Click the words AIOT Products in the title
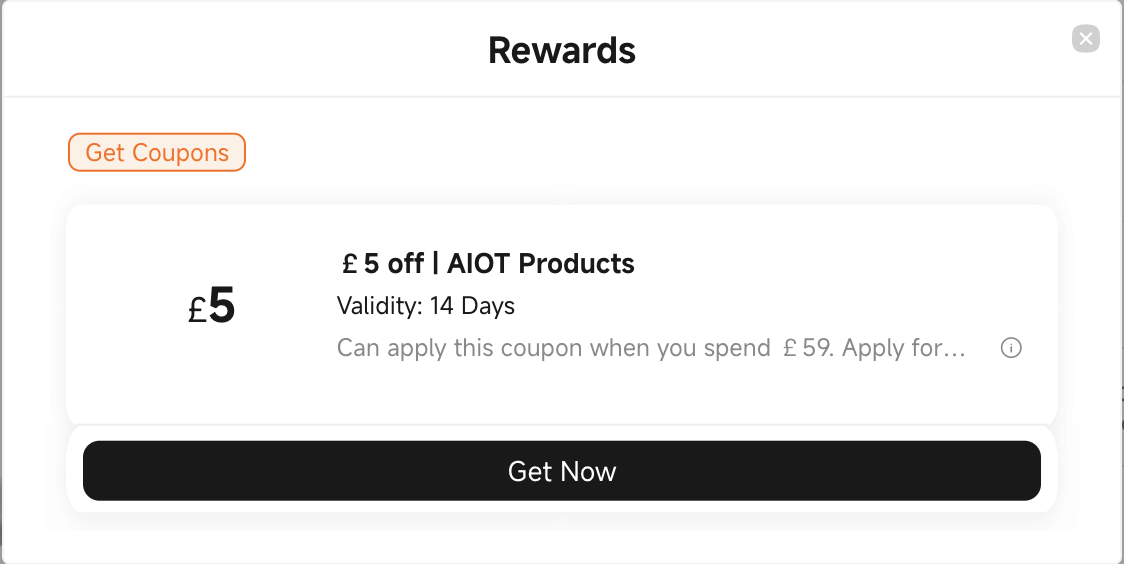 coord(541,264)
